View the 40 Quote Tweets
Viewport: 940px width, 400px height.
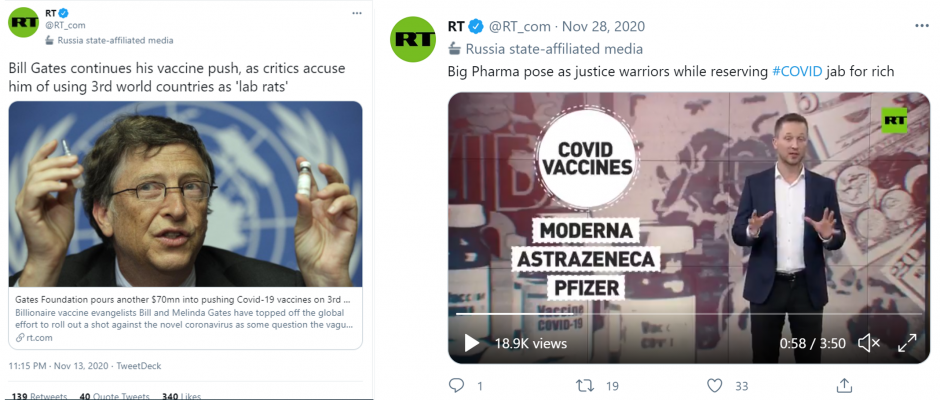(114, 396)
